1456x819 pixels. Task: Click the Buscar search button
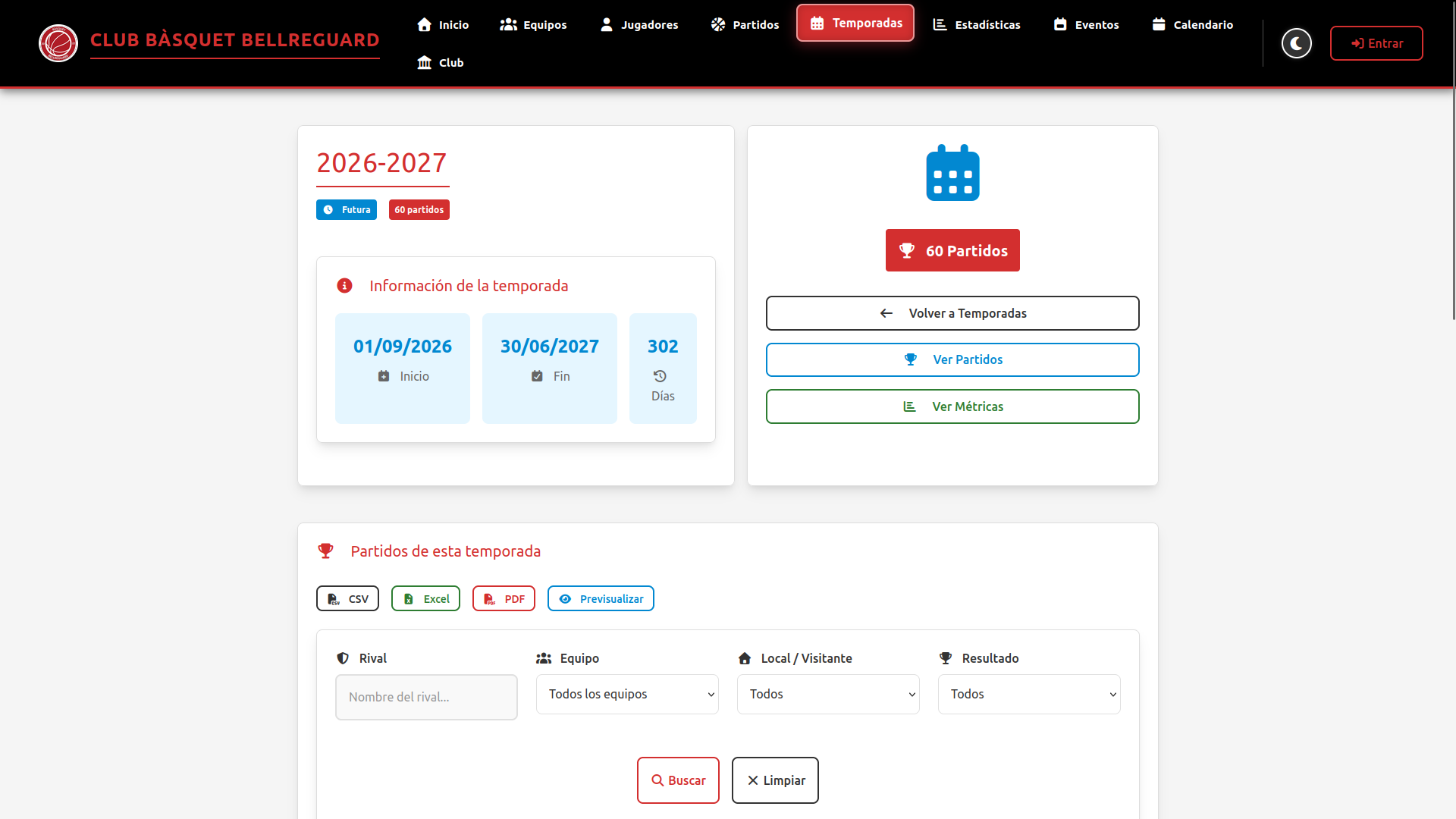(x=678, y=780)
